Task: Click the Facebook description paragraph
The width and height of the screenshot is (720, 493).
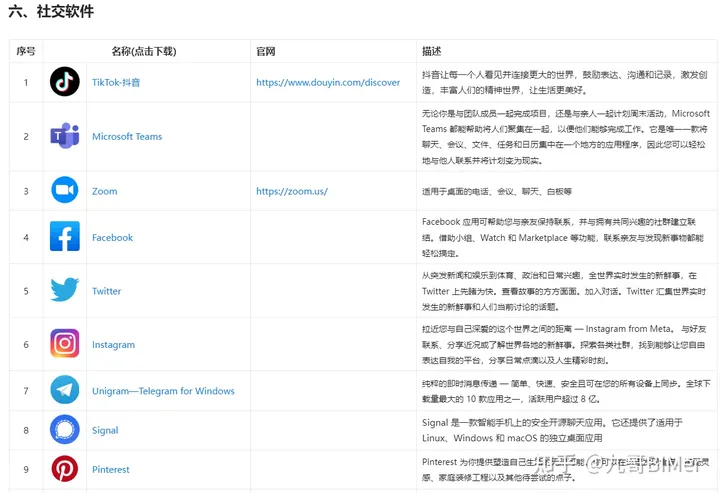Action: 562,237
